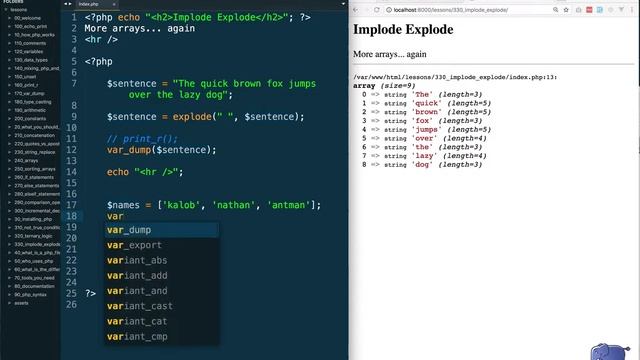Go back in the browser
640x360 pixels.
[356, 10]
